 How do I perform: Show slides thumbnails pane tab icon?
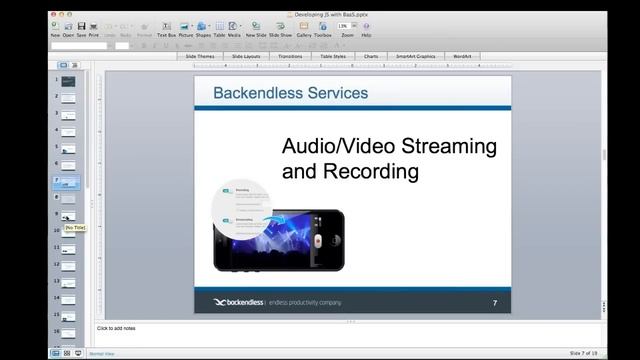pos(63,65)
